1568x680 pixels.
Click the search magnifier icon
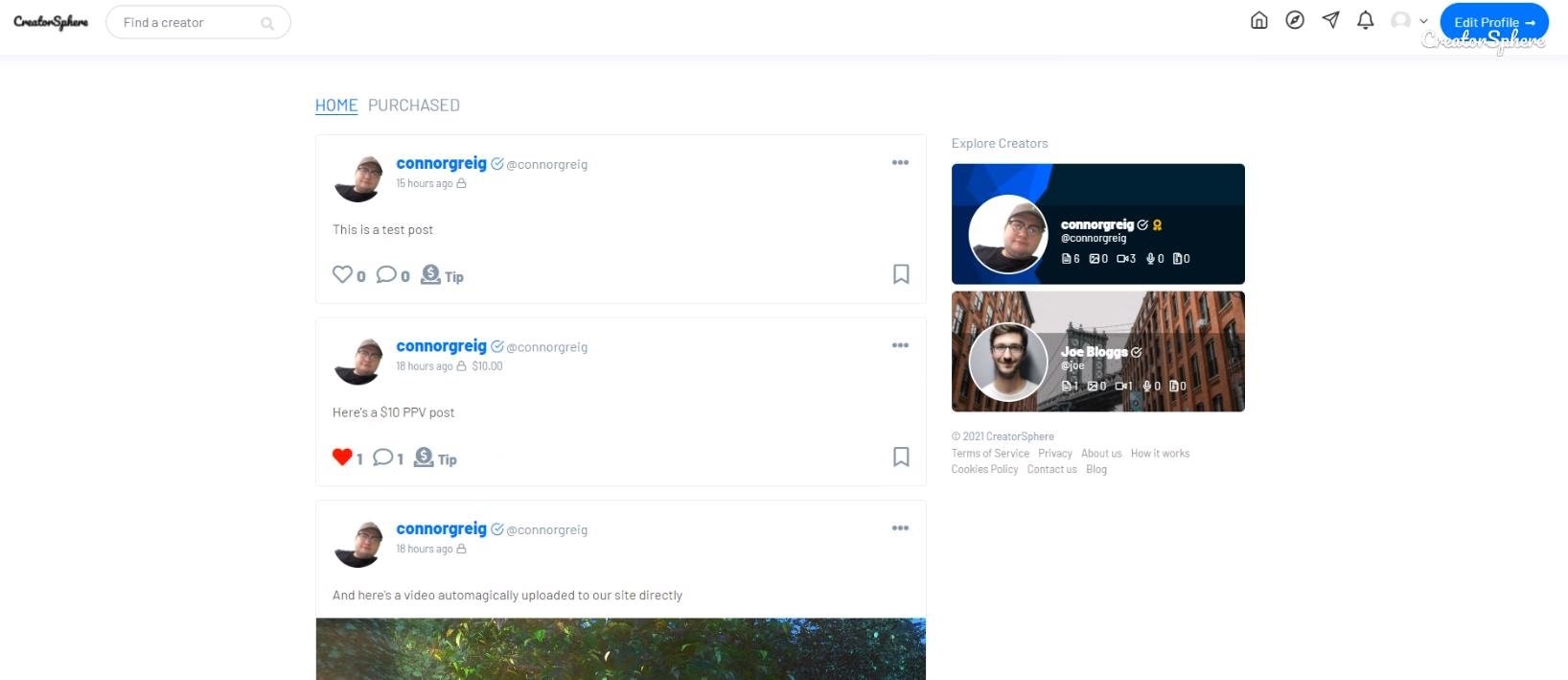(x=267, y=23)
